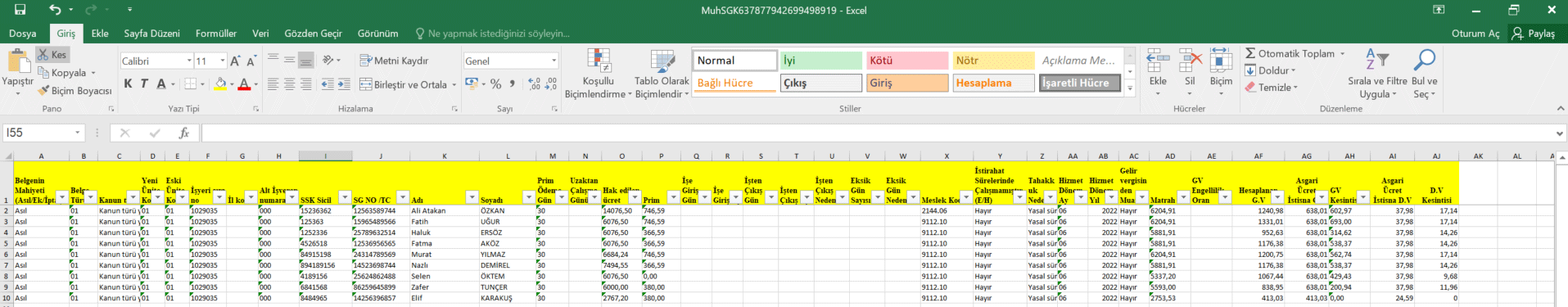Switch to Veri tab
This screenshot has width=1568, height=307.
260,34
